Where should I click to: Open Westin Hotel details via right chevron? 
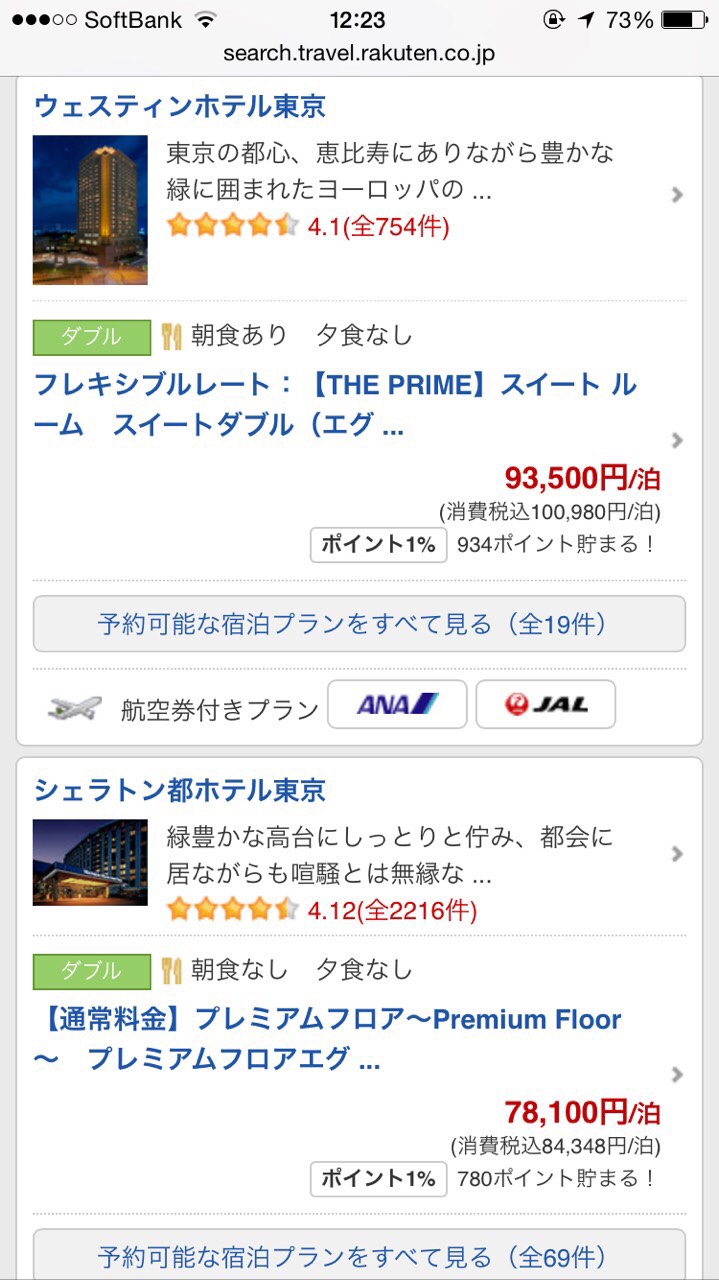click(677, 195)
